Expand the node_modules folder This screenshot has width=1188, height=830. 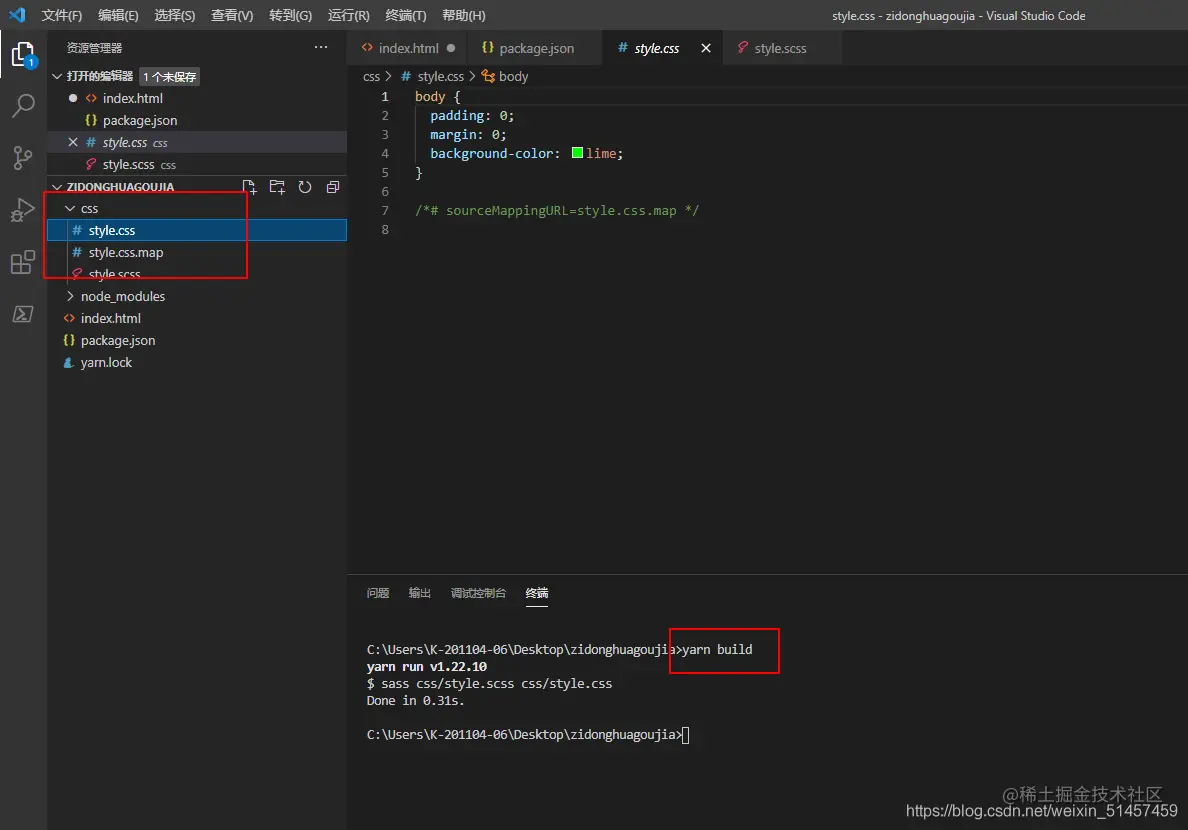(70, 296)
